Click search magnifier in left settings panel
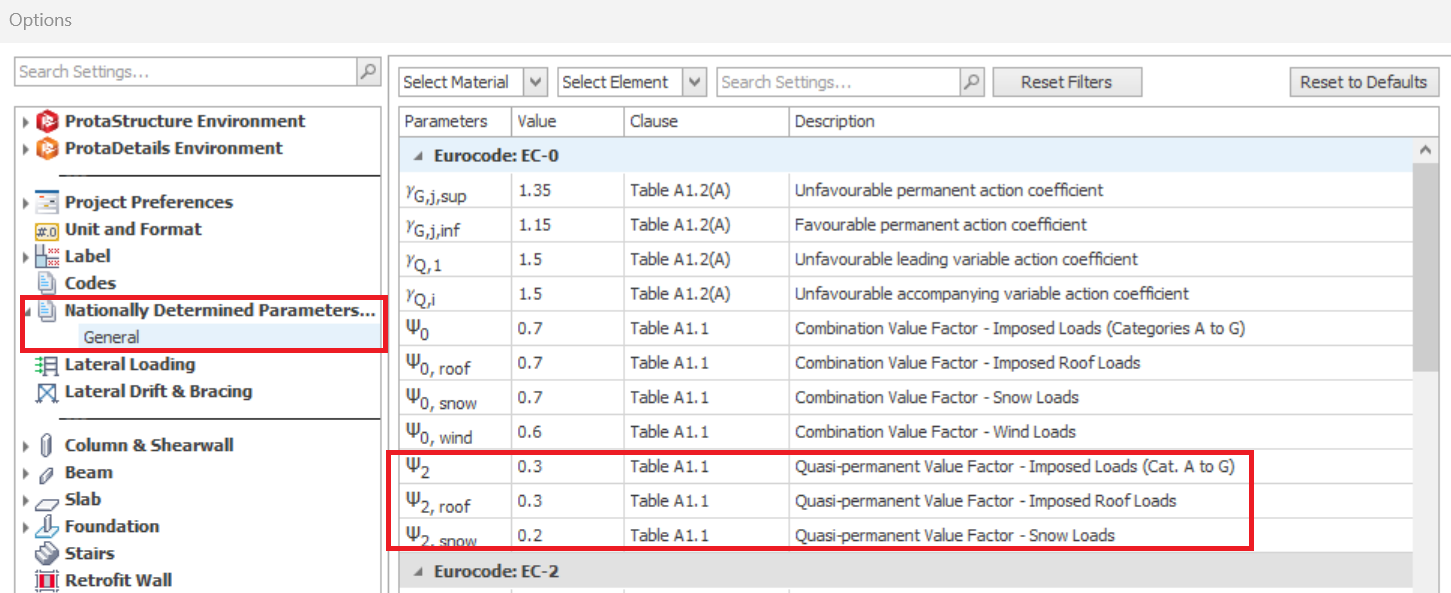This screenshot has width=1451, height=593. 369,72
